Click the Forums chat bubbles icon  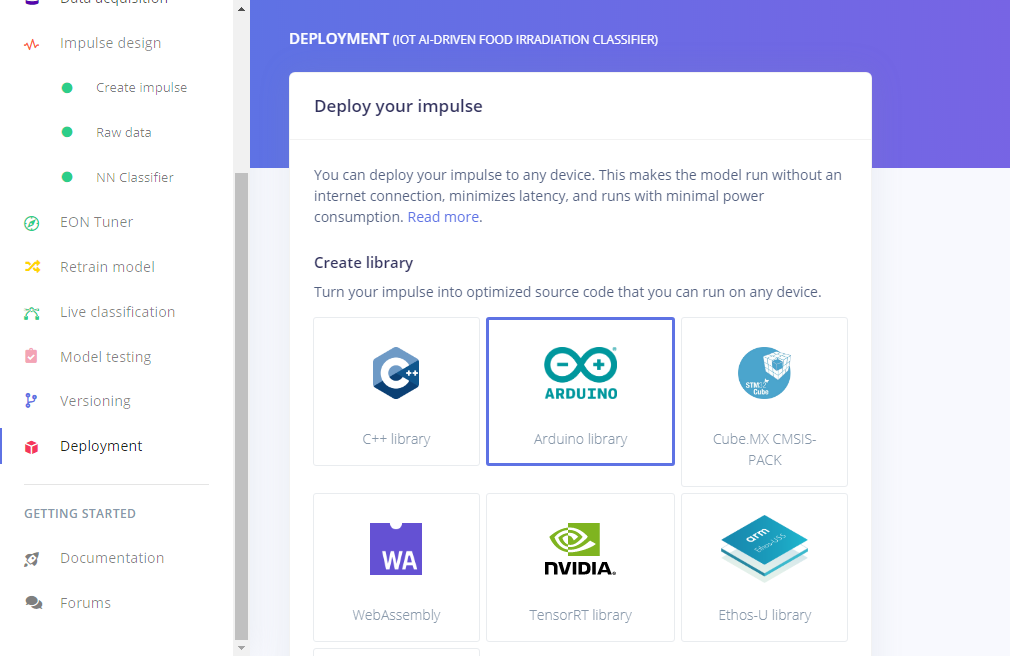click(x=33, y=603)
